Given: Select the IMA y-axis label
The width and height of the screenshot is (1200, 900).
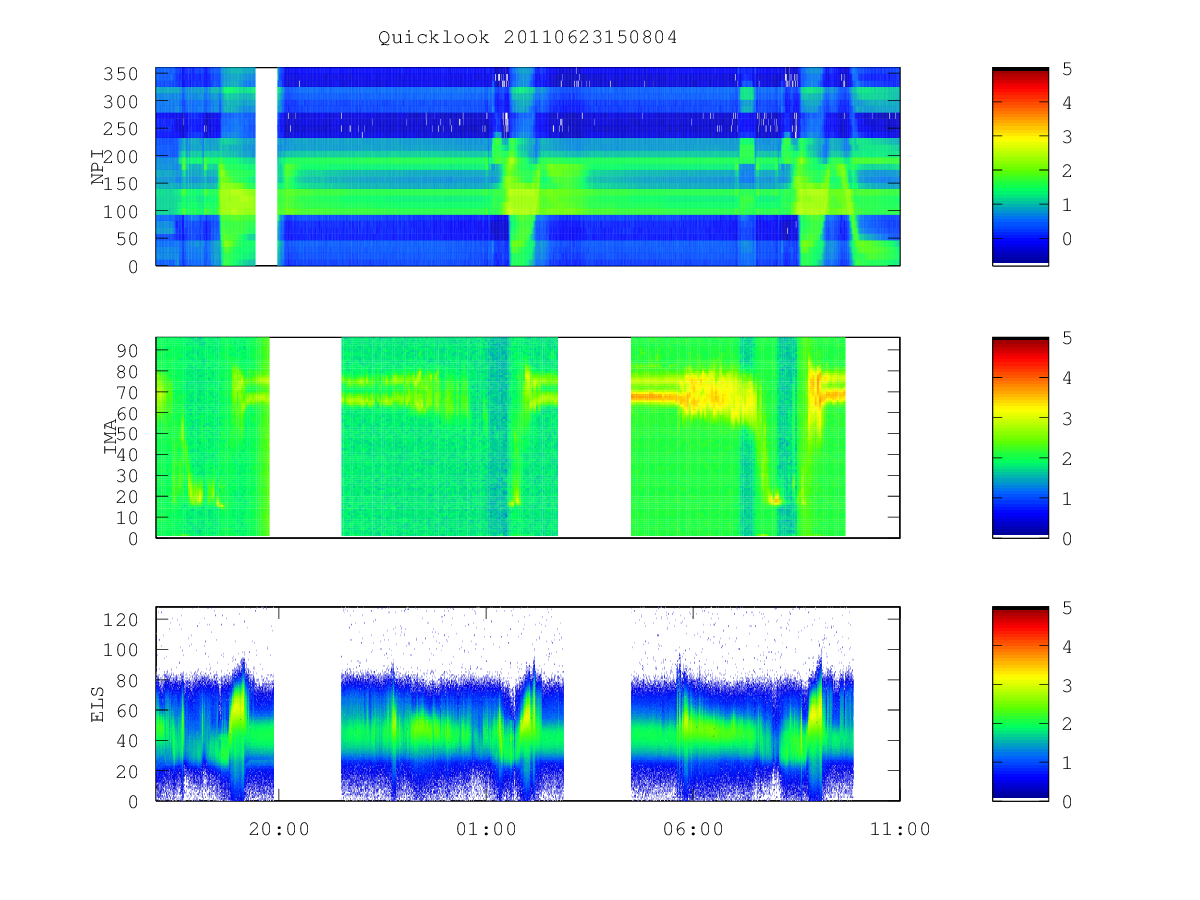Looking at the screenshot, I should (x=111, y=438).
